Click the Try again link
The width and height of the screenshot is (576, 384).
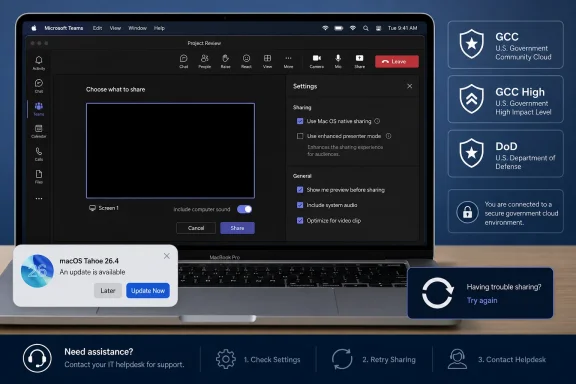(x=482, y=300)
